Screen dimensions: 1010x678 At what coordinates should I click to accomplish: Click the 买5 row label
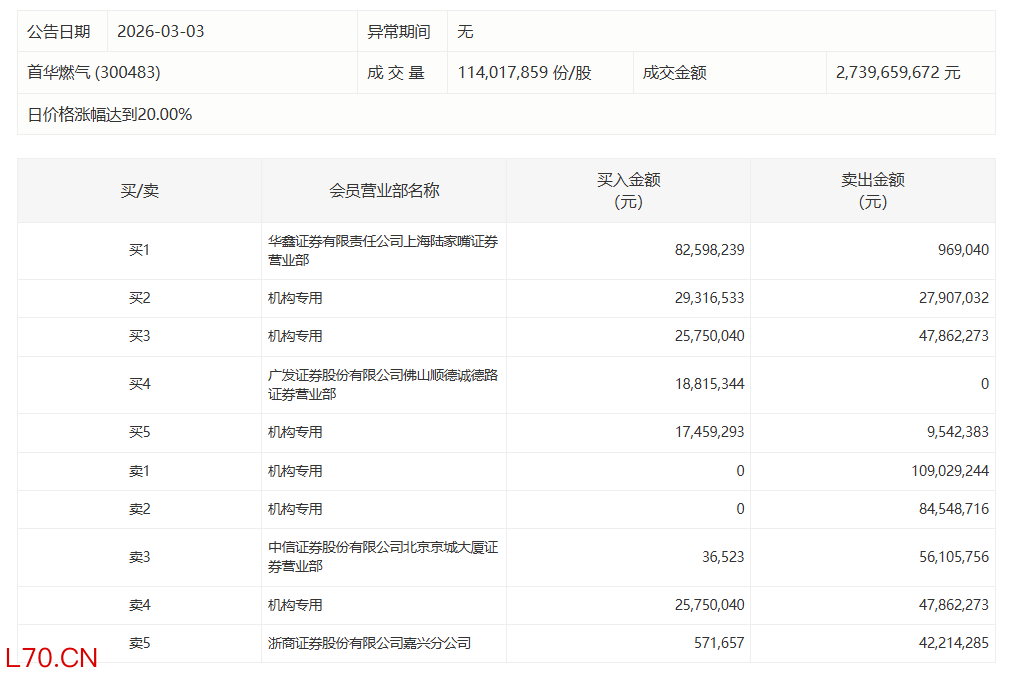(x=139, y=432)
